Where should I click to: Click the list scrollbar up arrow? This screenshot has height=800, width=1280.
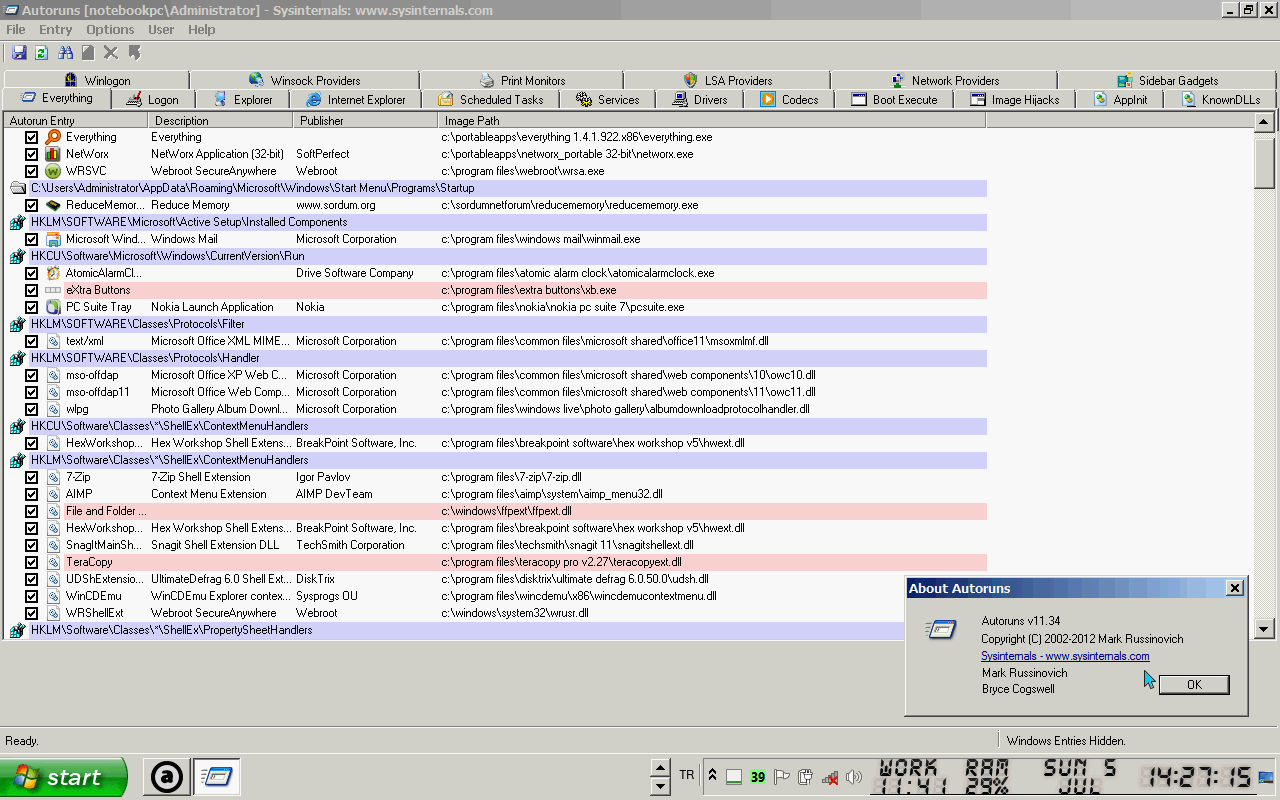point(1264,122)
